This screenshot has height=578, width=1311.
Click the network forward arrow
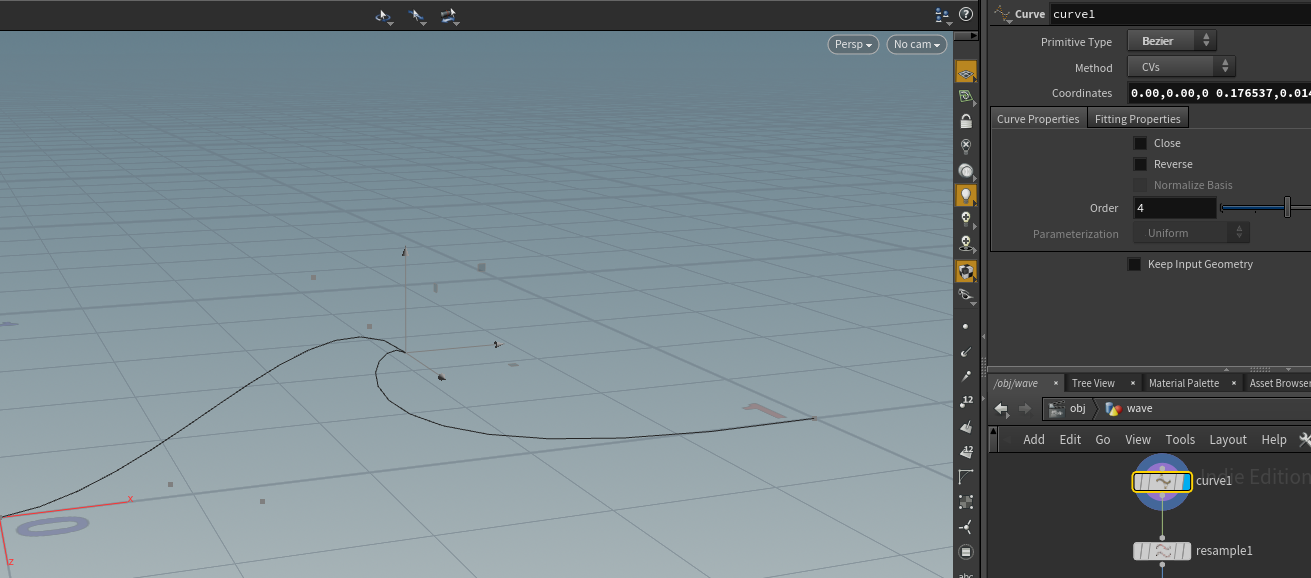pos(1025,408)
